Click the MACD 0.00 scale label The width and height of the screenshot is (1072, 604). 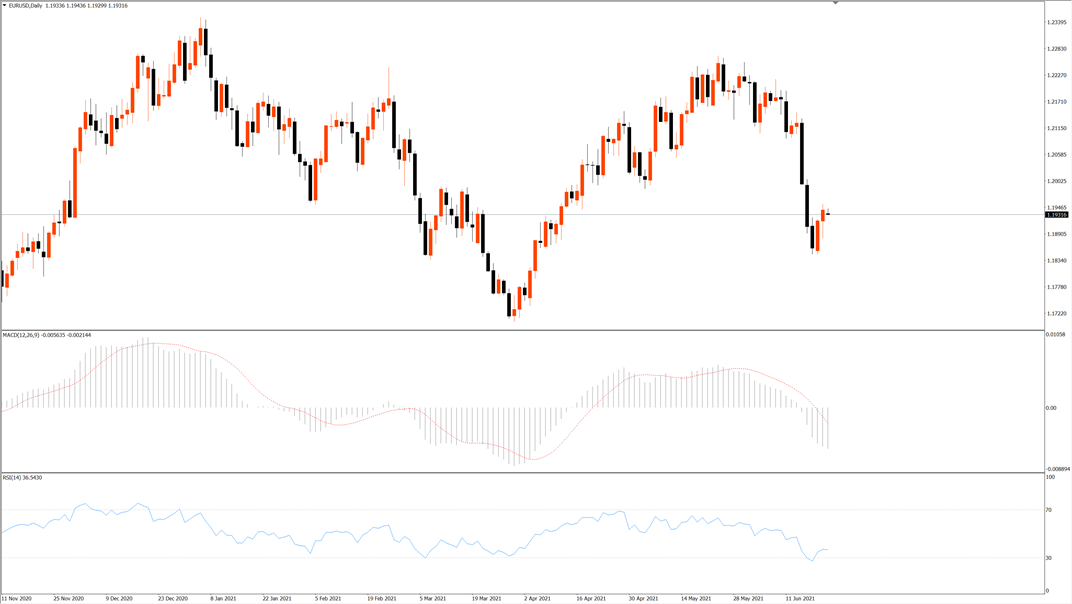[x=1051, y=408]
